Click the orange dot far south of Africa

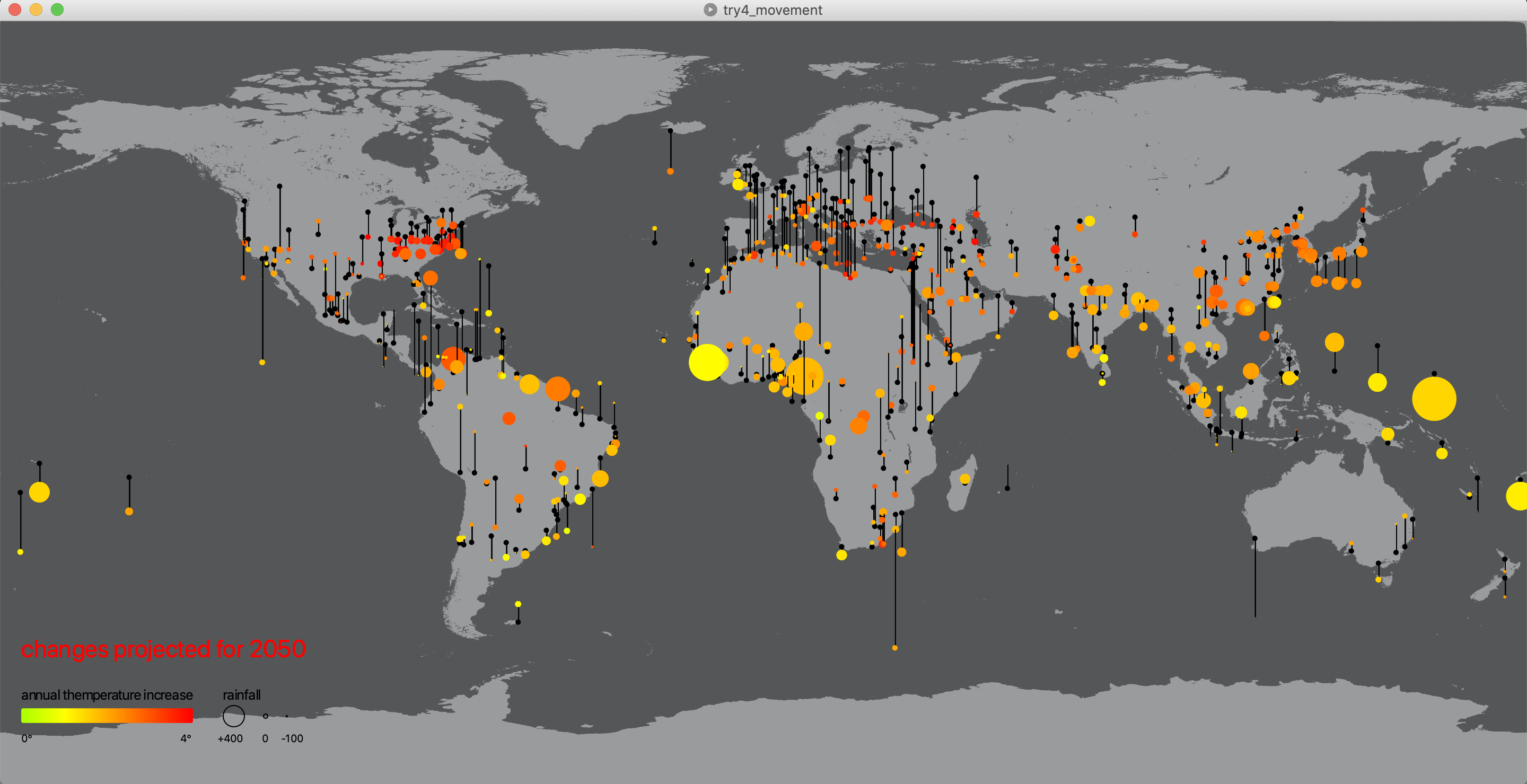click(x=894, y=648)
